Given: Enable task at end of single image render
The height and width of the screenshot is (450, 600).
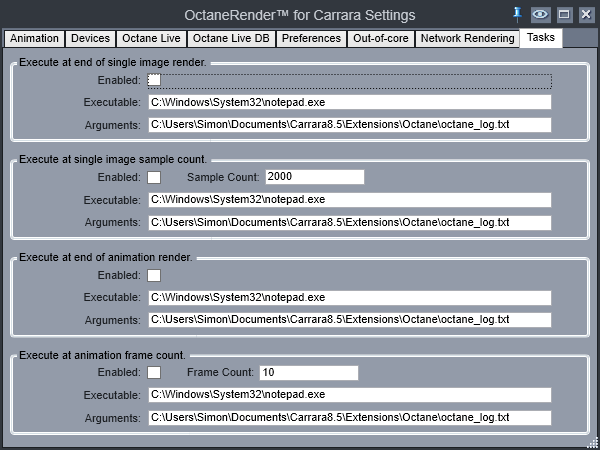Looking at the screenshot, I should (x=154, y=80).
